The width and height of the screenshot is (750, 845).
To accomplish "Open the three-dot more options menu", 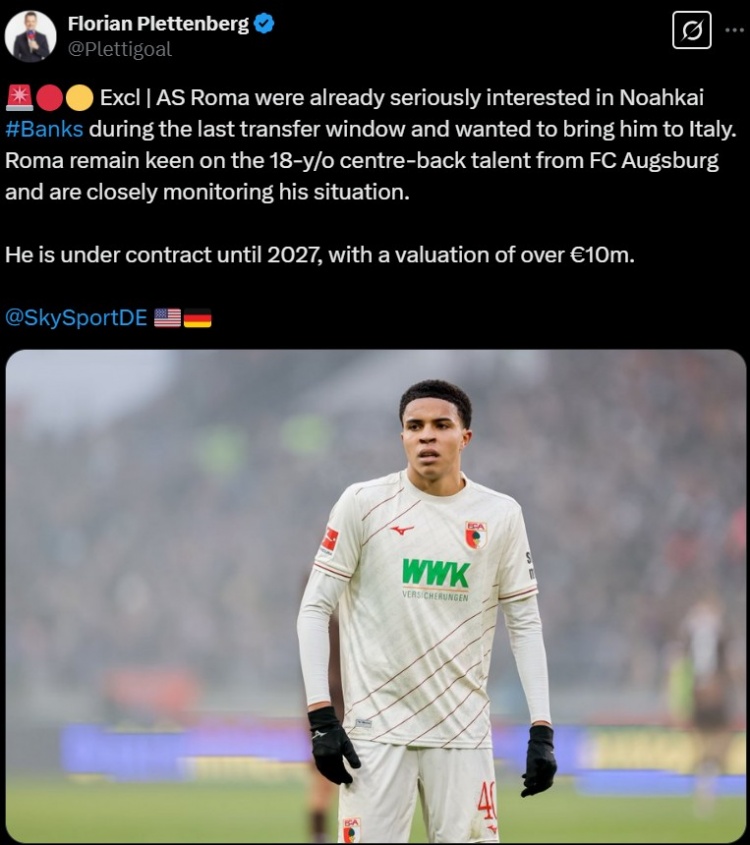I will 734,30.
